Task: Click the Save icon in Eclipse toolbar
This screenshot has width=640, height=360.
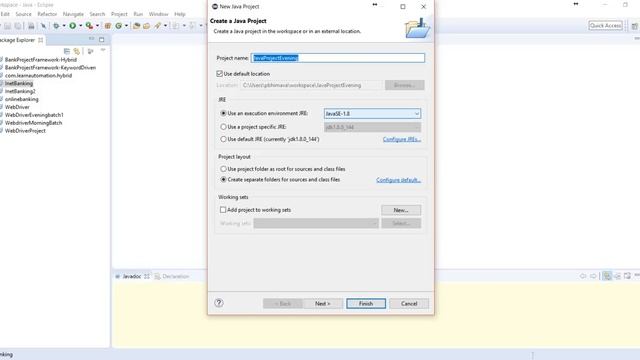Action: point(8,26)
